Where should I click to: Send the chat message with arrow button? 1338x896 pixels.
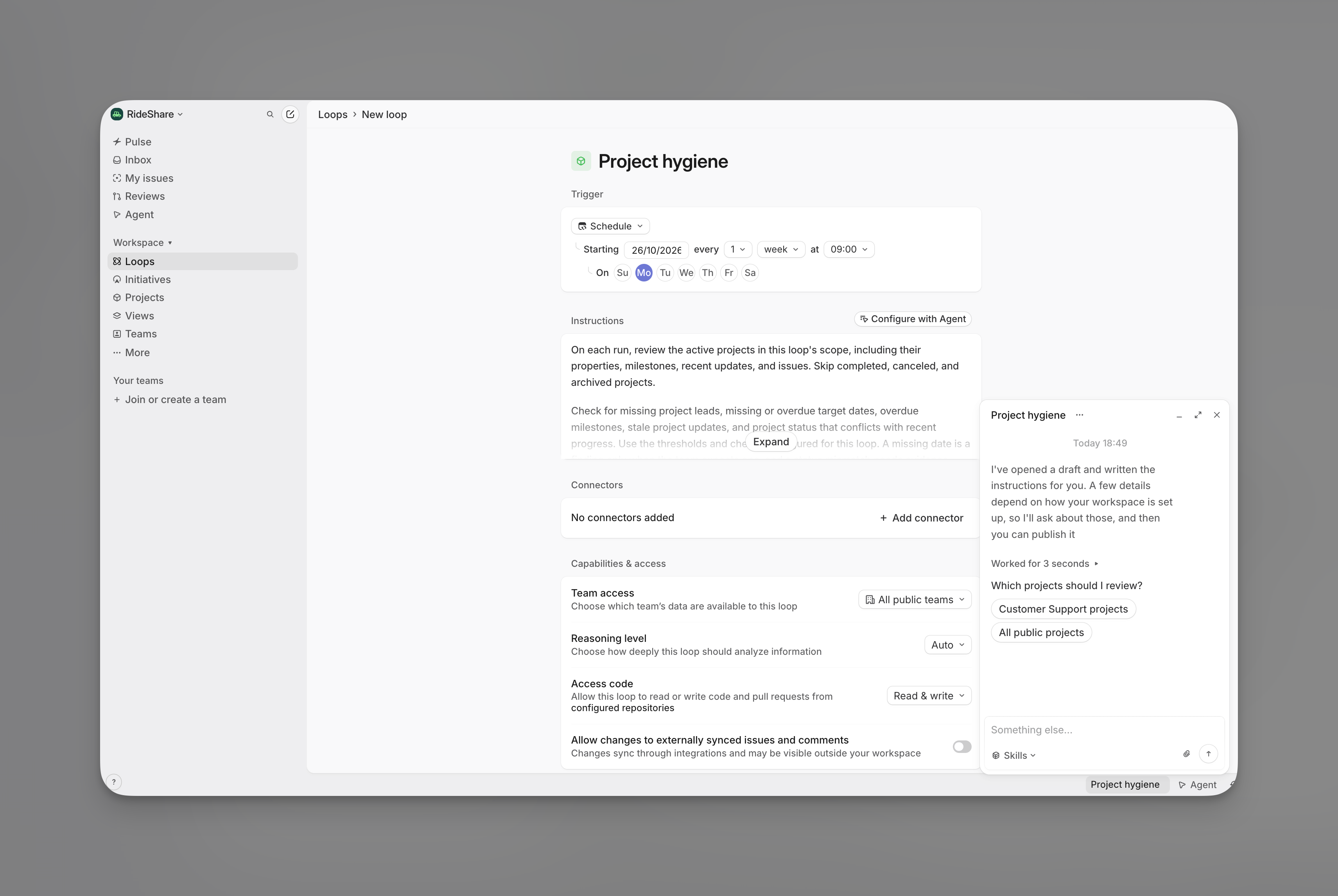[x=1208, y=754]
